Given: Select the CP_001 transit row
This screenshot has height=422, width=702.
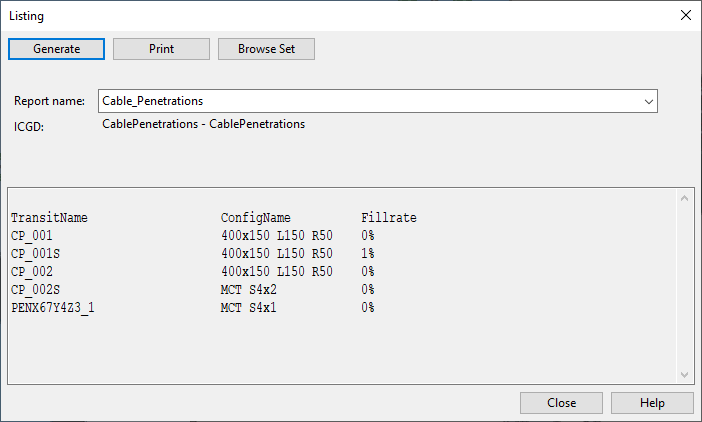Looking at the screenshot, I should (193, 235).
